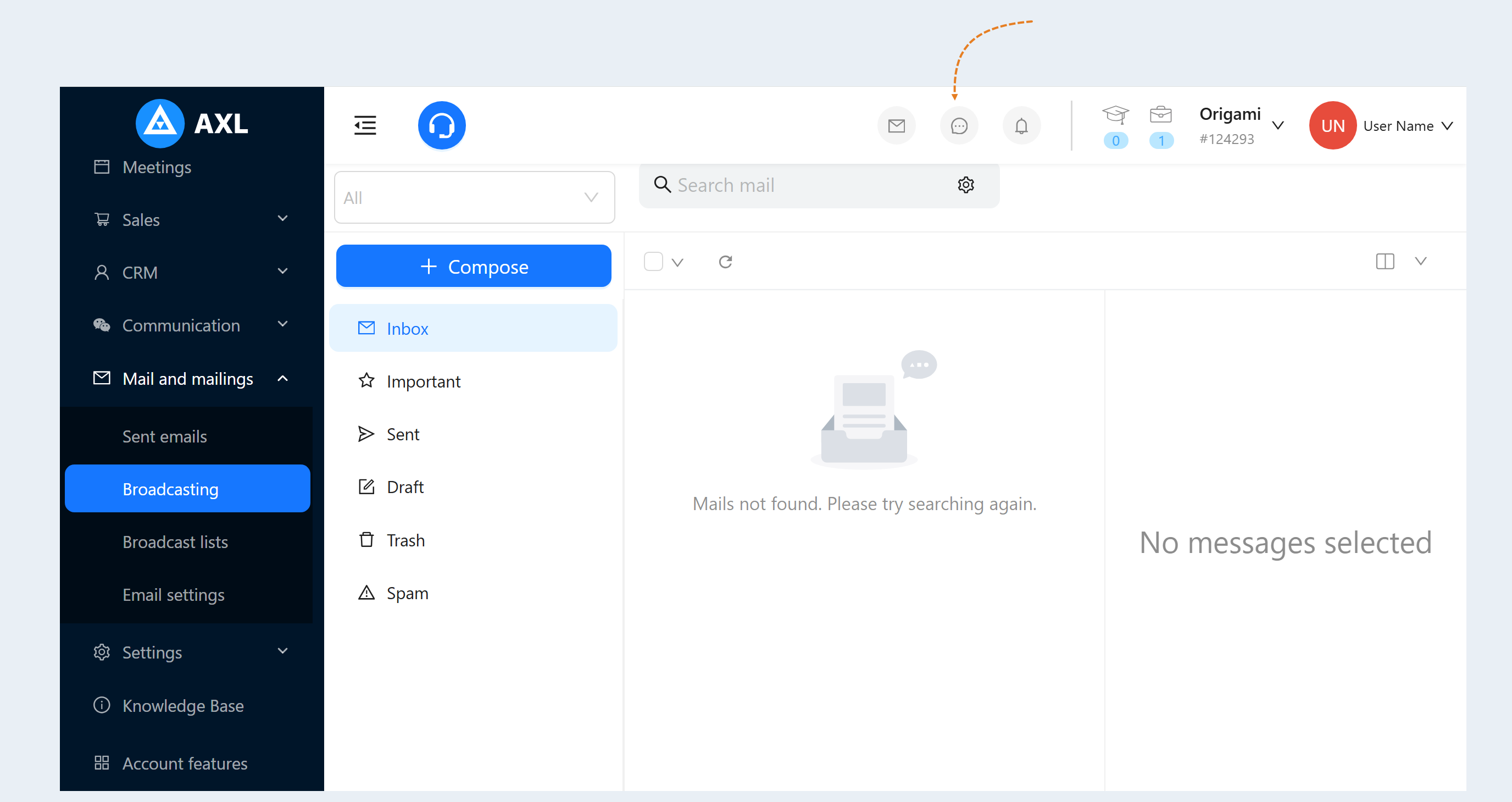Image resolution: width=1512 pixels, height=802 pixels.
Task: Click the briefcase icon
Action: [1160, 114]
